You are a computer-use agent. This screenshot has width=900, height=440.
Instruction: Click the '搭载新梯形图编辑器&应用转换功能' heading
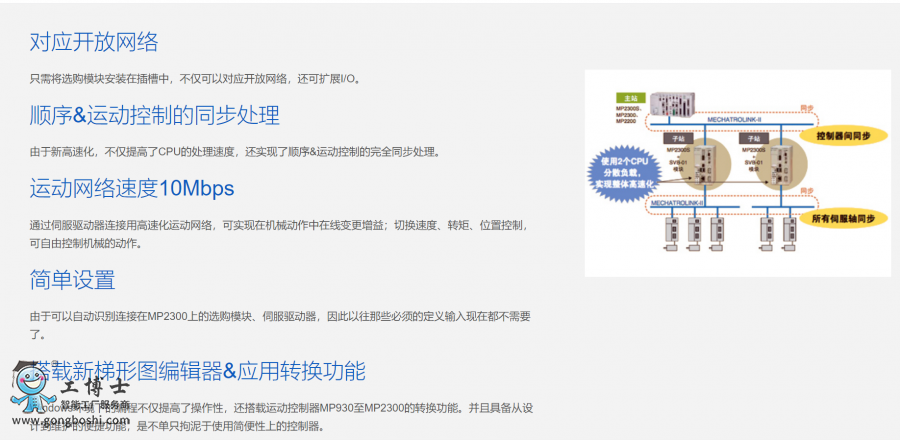click(x=200, y=371)
